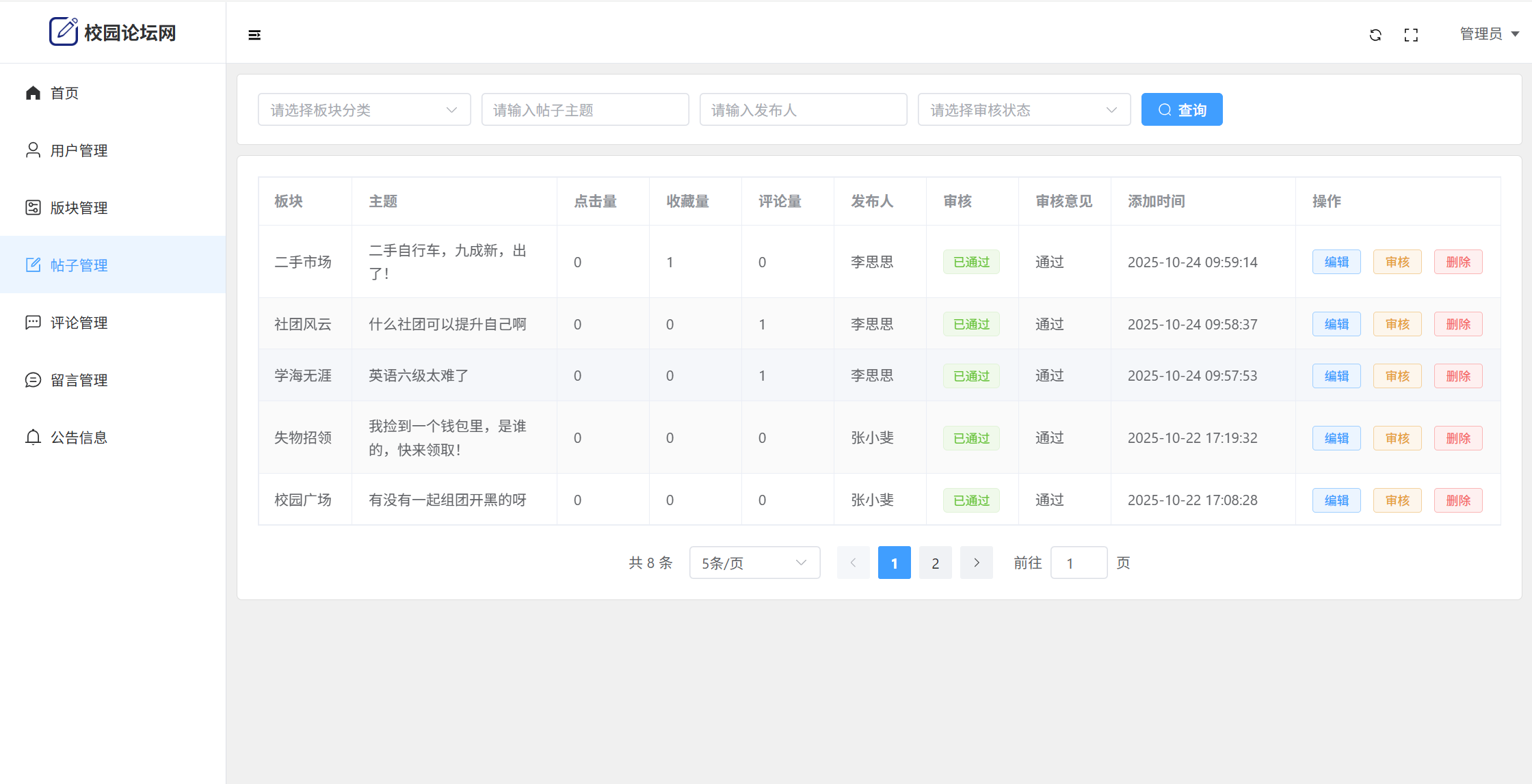Click the 帖子主题 input field

pos(585,110)
